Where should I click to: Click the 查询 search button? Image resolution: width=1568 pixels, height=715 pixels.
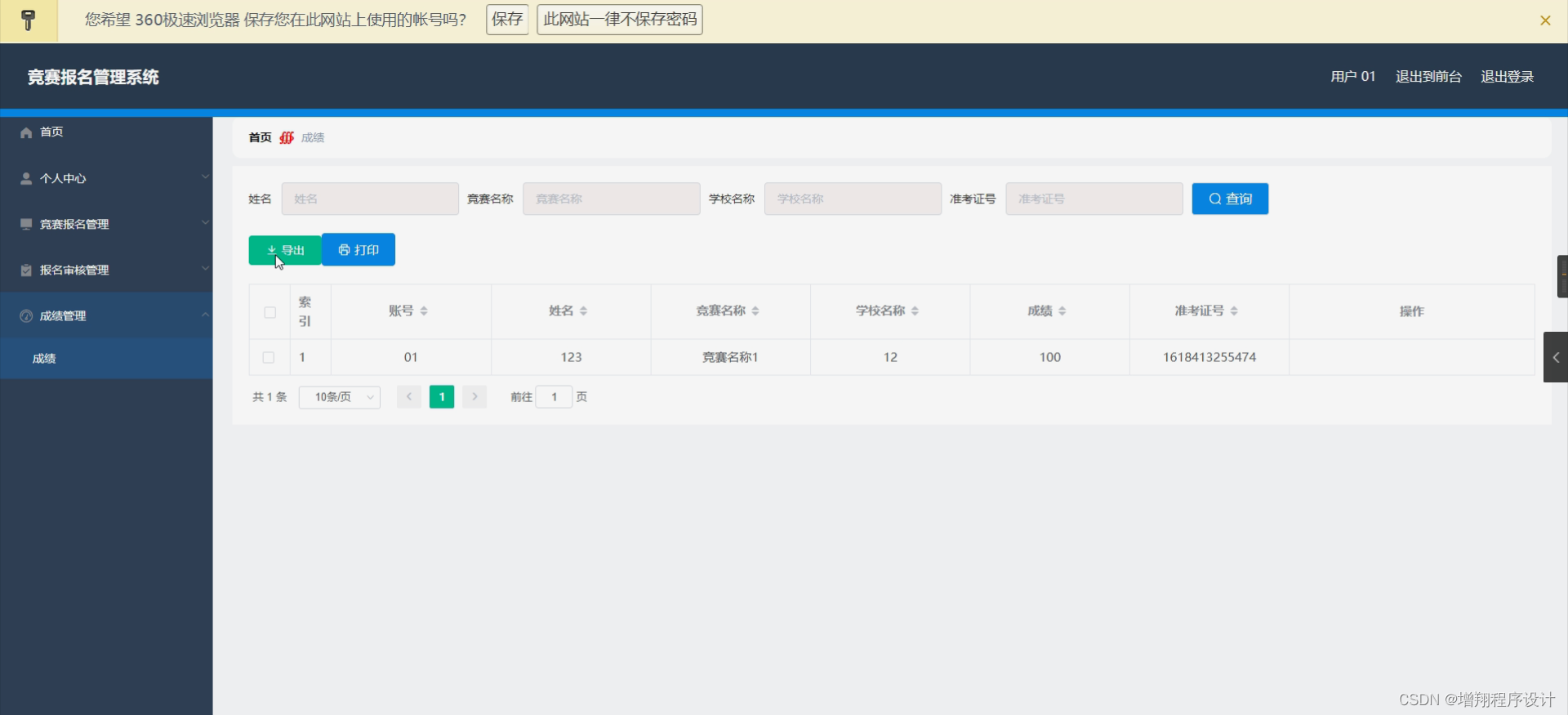click(1230, 199)
